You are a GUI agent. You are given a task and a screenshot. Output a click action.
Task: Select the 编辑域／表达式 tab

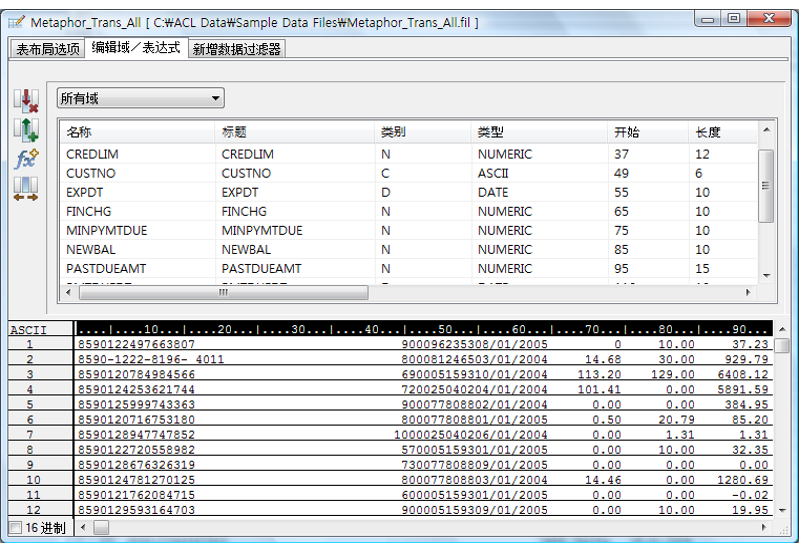[x=136, y=48]
